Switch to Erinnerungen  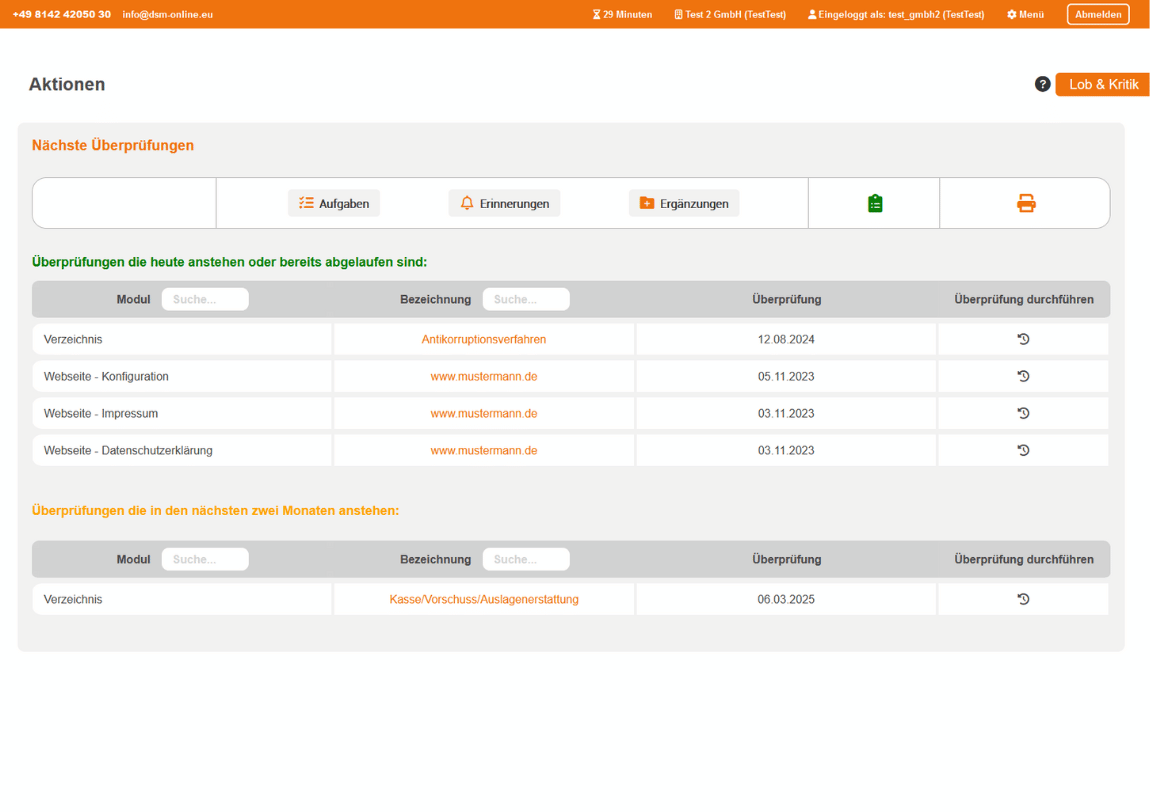coord(504,203)
